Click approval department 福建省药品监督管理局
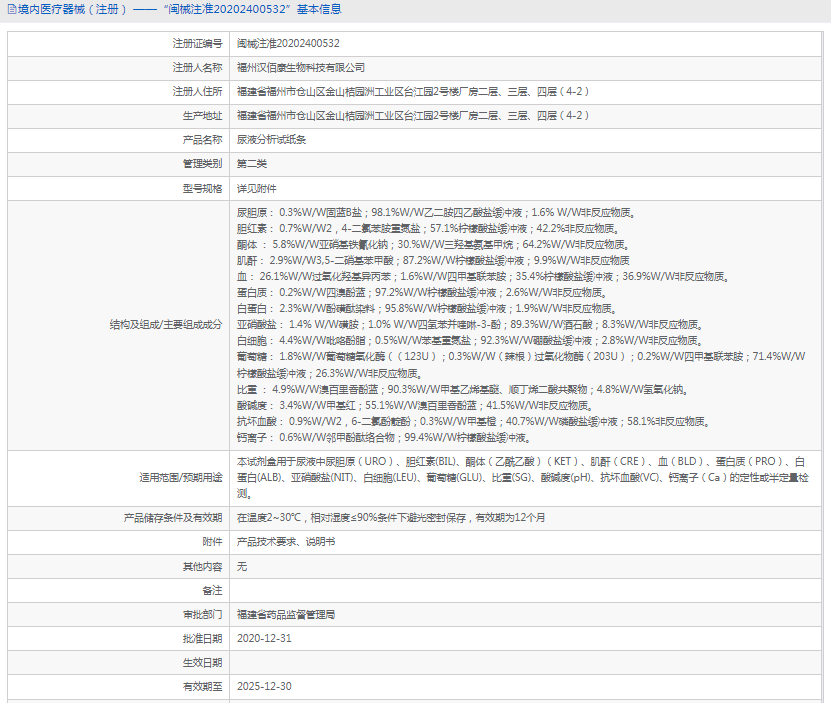The height and width of the screenshot is (703, 831). (286, 614)
